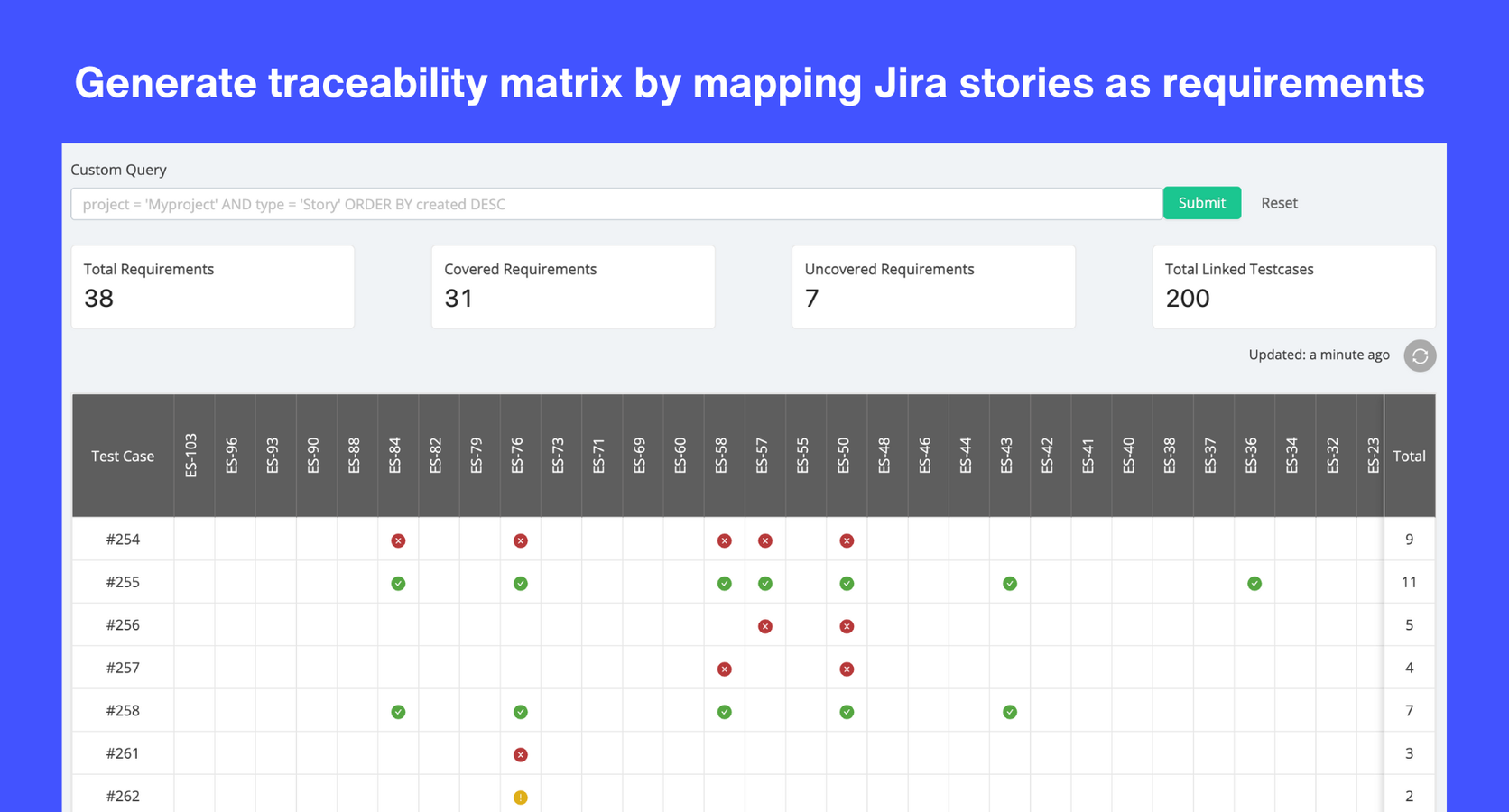The width and height of the screenshot is (1509, 812).
Task: Click the Total column header
Action: click(x=1409, y=457)
